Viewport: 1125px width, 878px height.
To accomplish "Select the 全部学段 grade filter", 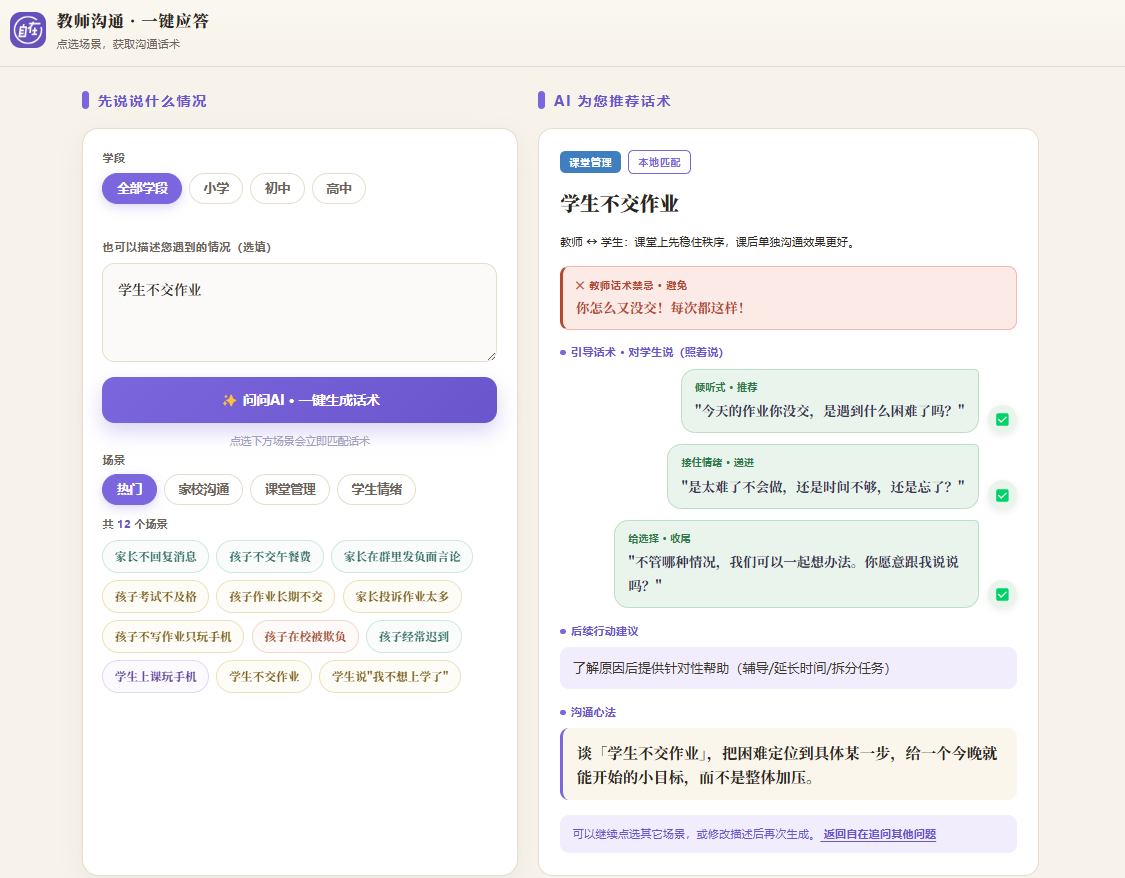I will tap(142, 189).
